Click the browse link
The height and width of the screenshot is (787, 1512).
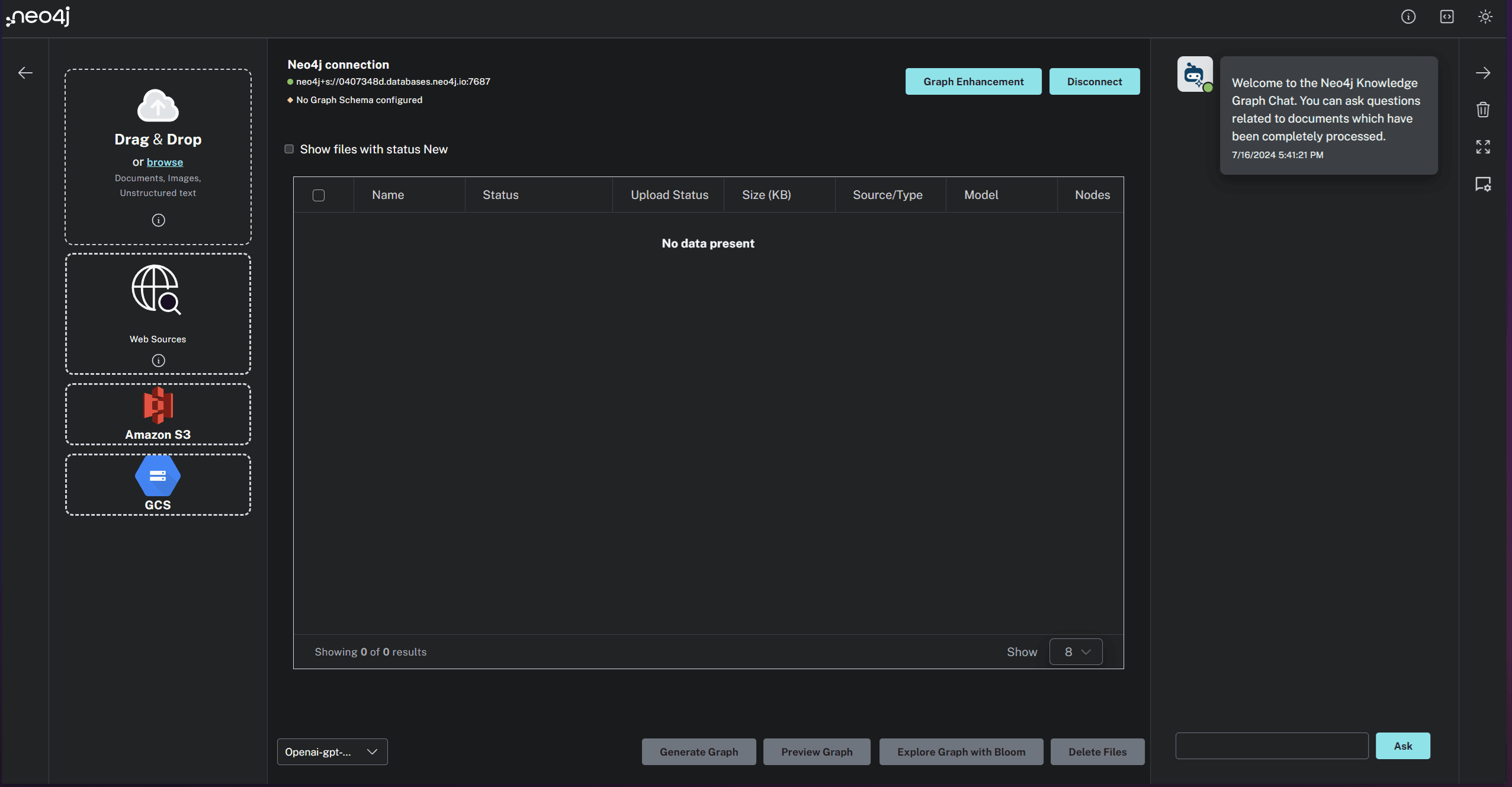[165, 162]
